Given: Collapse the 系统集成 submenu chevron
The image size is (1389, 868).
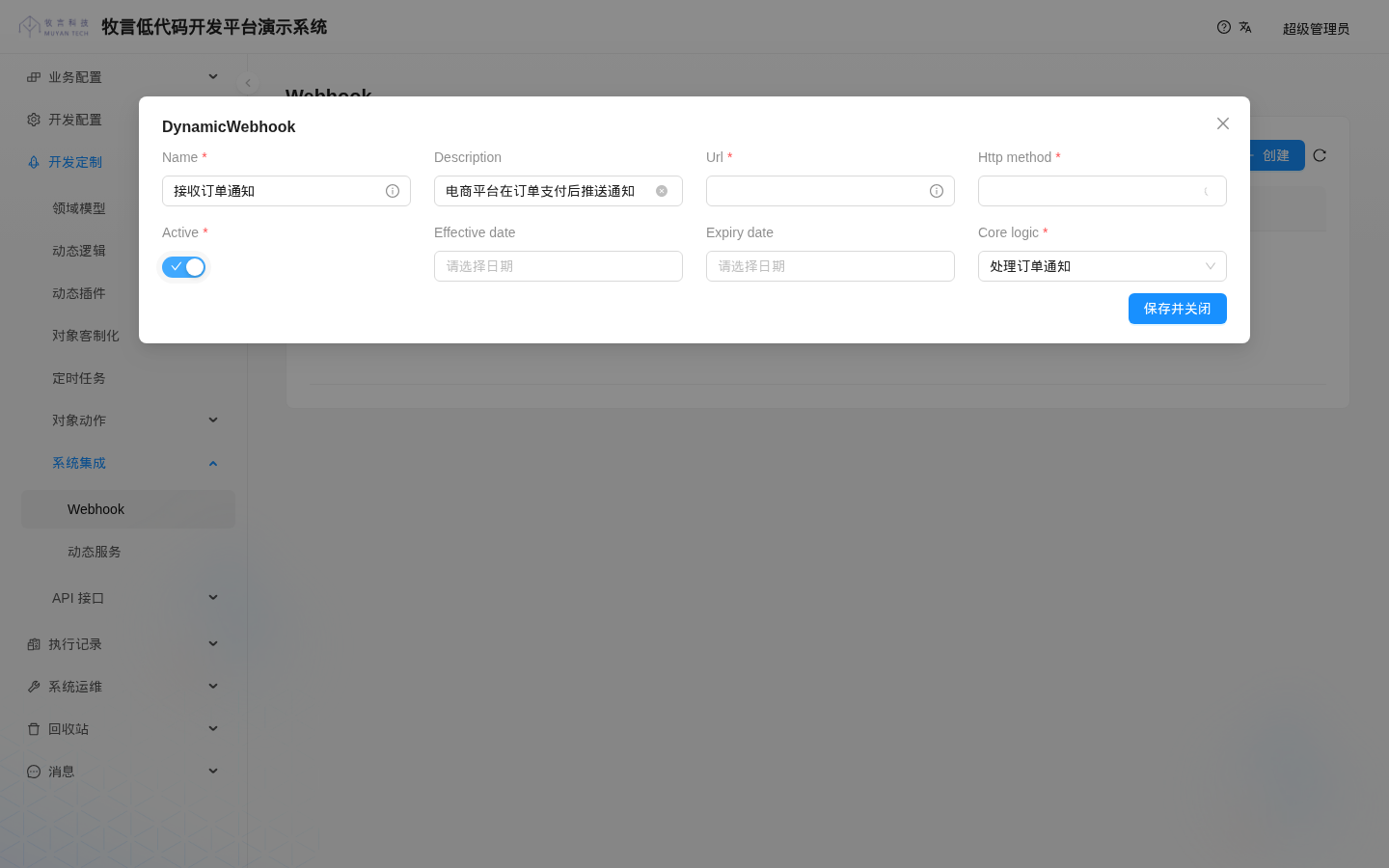Looking at the screenshot, I should pyautogui.click(x=213, y=463).
